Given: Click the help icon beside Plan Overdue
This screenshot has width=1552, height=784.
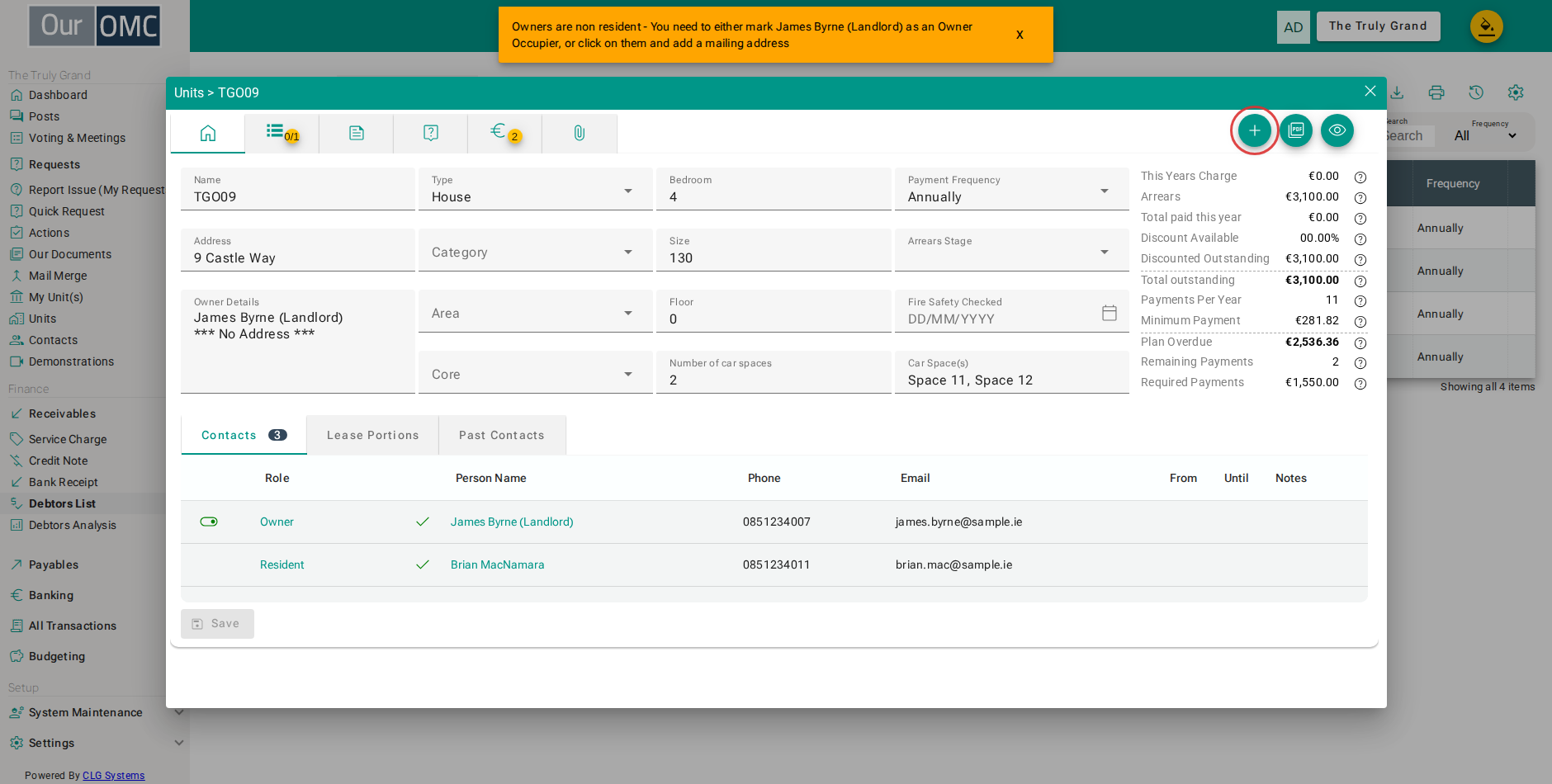Looking at the screenshot, I should [x=1360, y=343].
